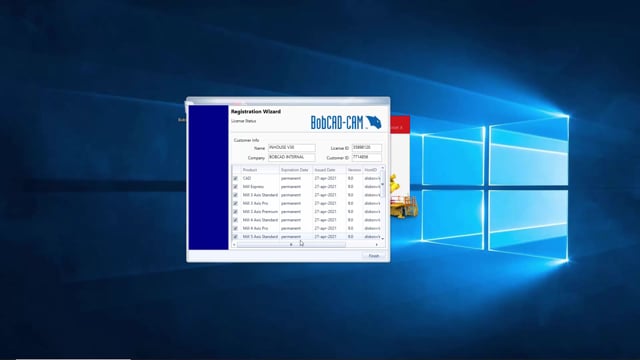Toggle the Mill 4 Axis Pro checkbox
The width and height of the screenshot is (640, 360).
(236, 228)
